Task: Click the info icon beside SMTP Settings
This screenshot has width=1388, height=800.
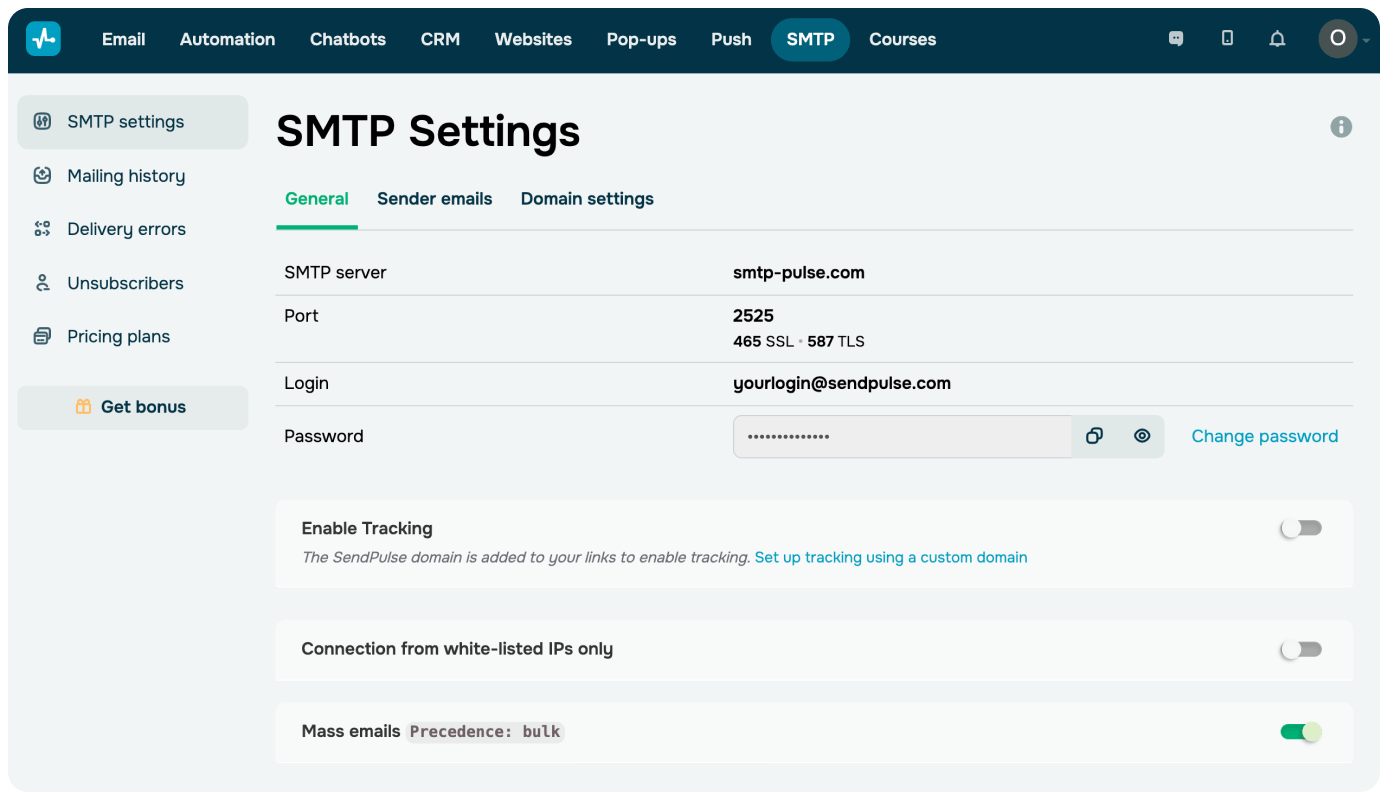Action: 1341,127
